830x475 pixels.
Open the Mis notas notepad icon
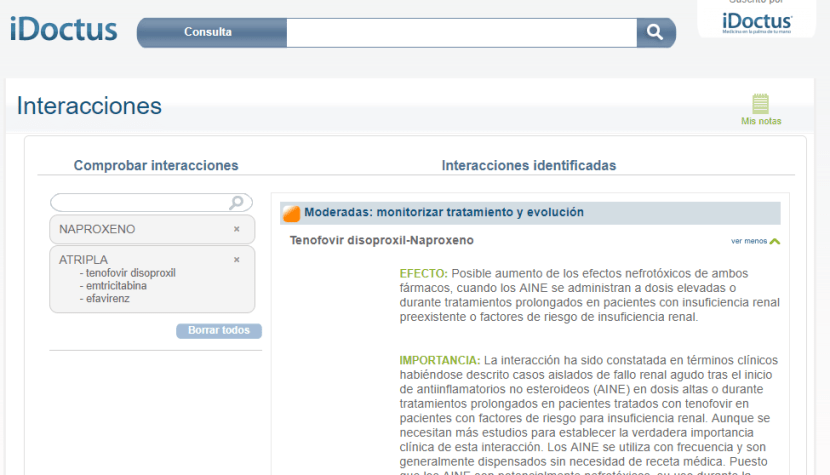point(760,104)
